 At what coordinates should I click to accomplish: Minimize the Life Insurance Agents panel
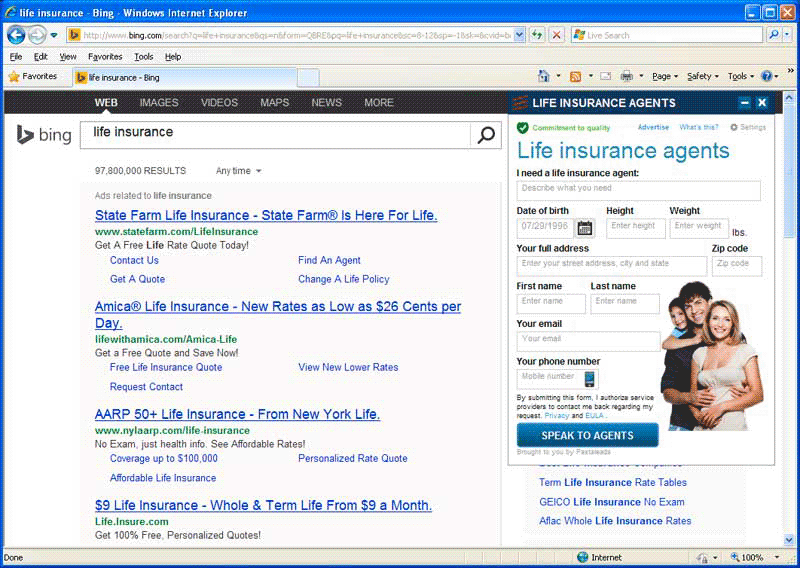coord(744,103)
